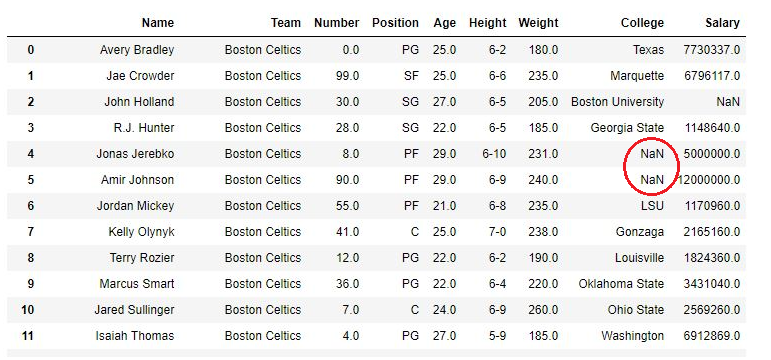771x360 pixels.
Task: Click the circled NaN for Jonas Jerebko
Action: [652, 154]
